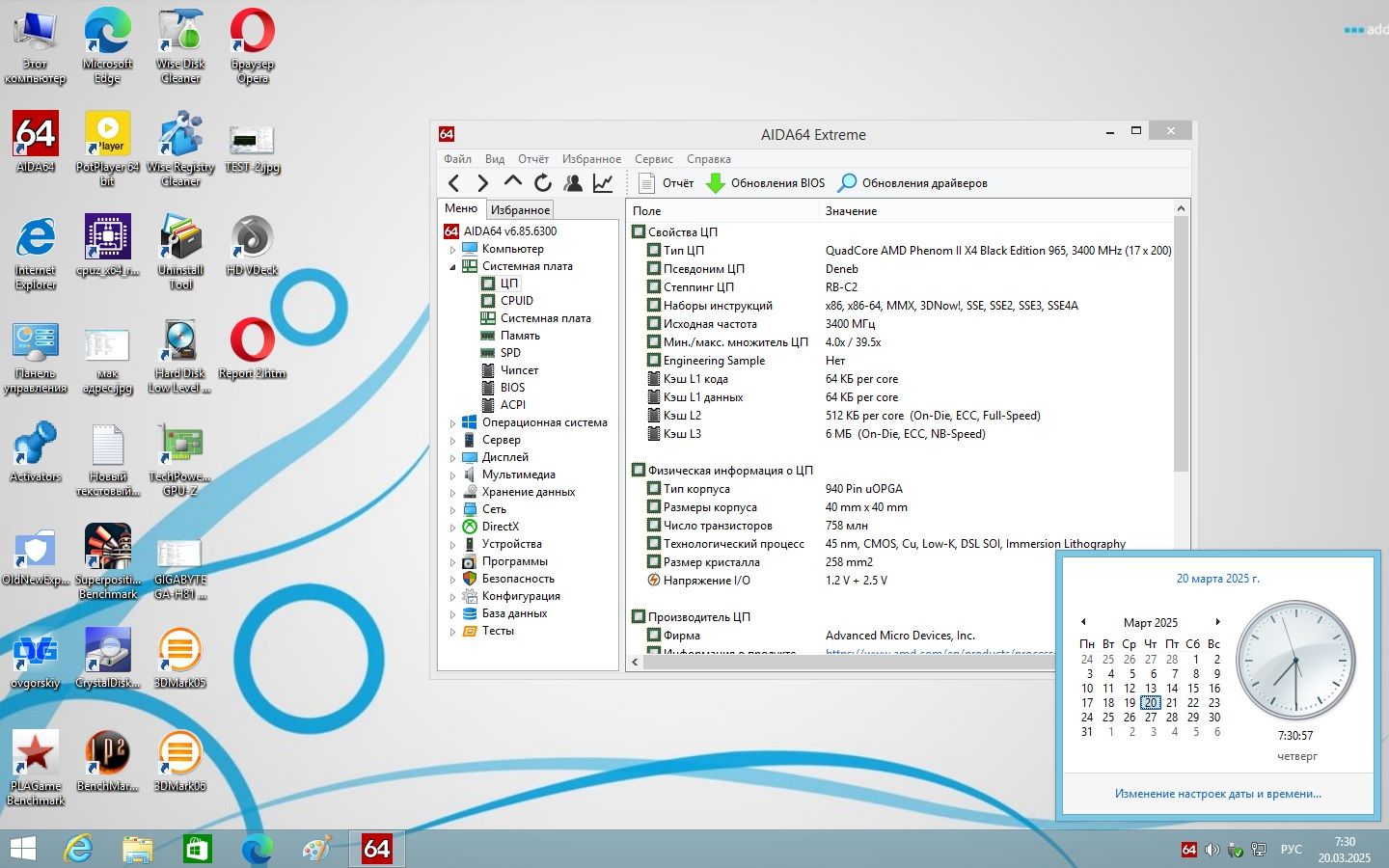This screenshot has width=1389, height=868.
Task: Go up one level with the Up arrow
Action: point(513,182)
